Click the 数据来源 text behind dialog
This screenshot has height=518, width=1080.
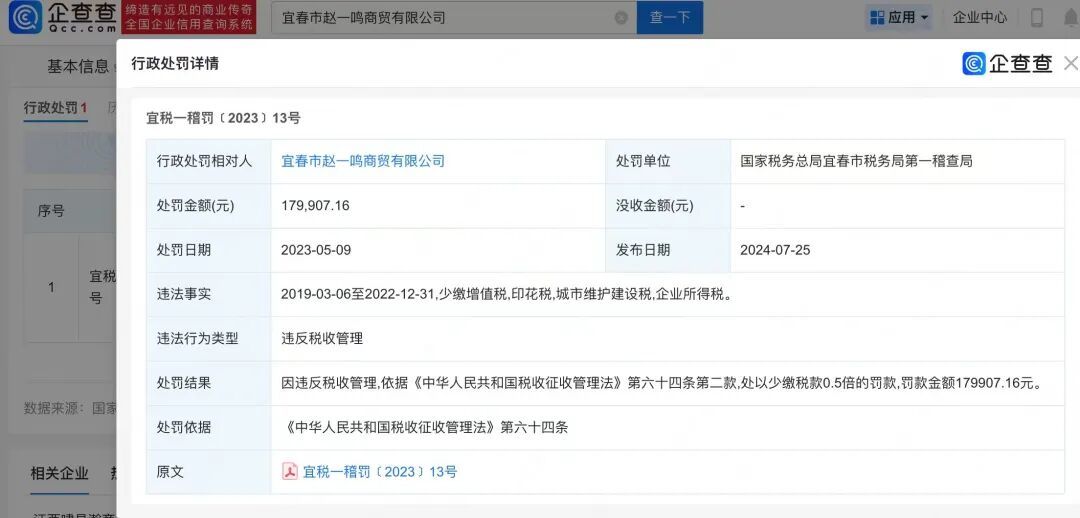pos(70,408)
